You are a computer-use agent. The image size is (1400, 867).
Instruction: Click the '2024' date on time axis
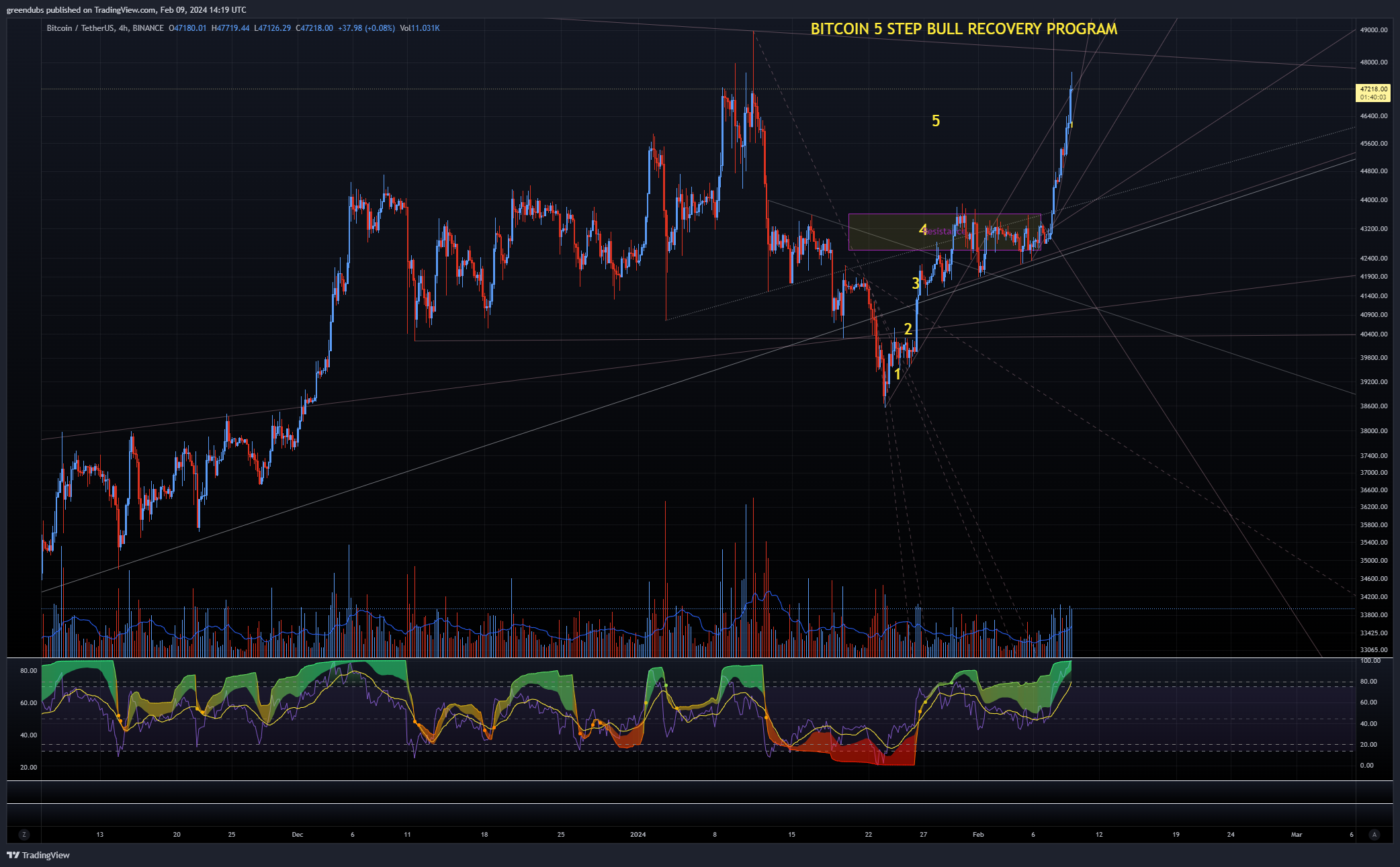[x=638, y=835]
